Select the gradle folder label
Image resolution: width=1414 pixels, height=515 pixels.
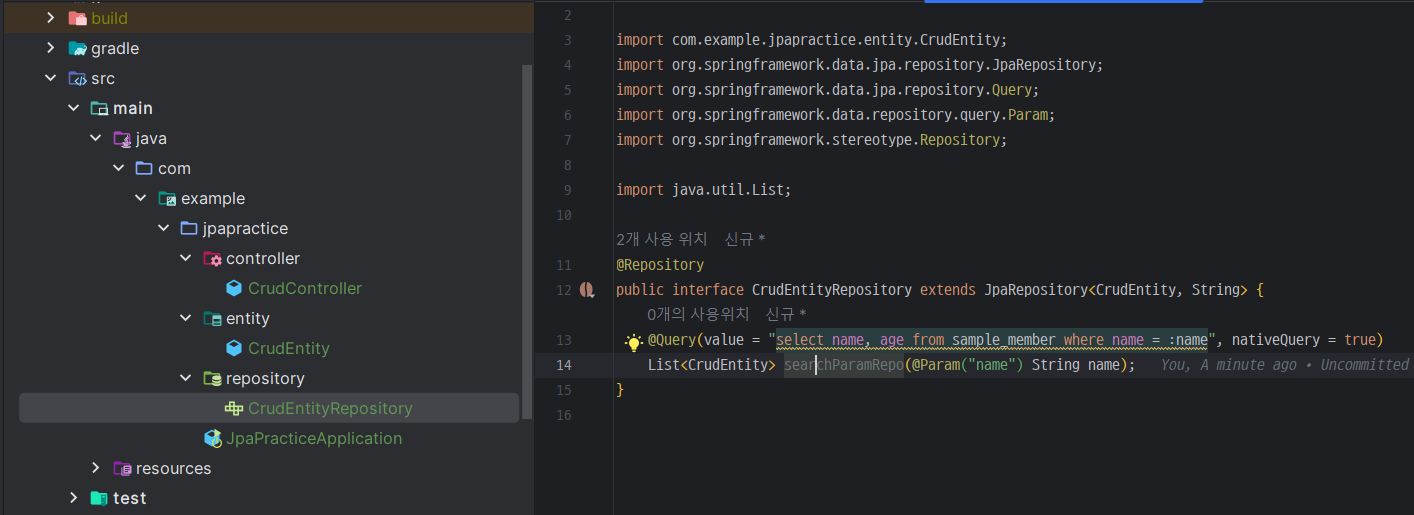coord(115,48)
